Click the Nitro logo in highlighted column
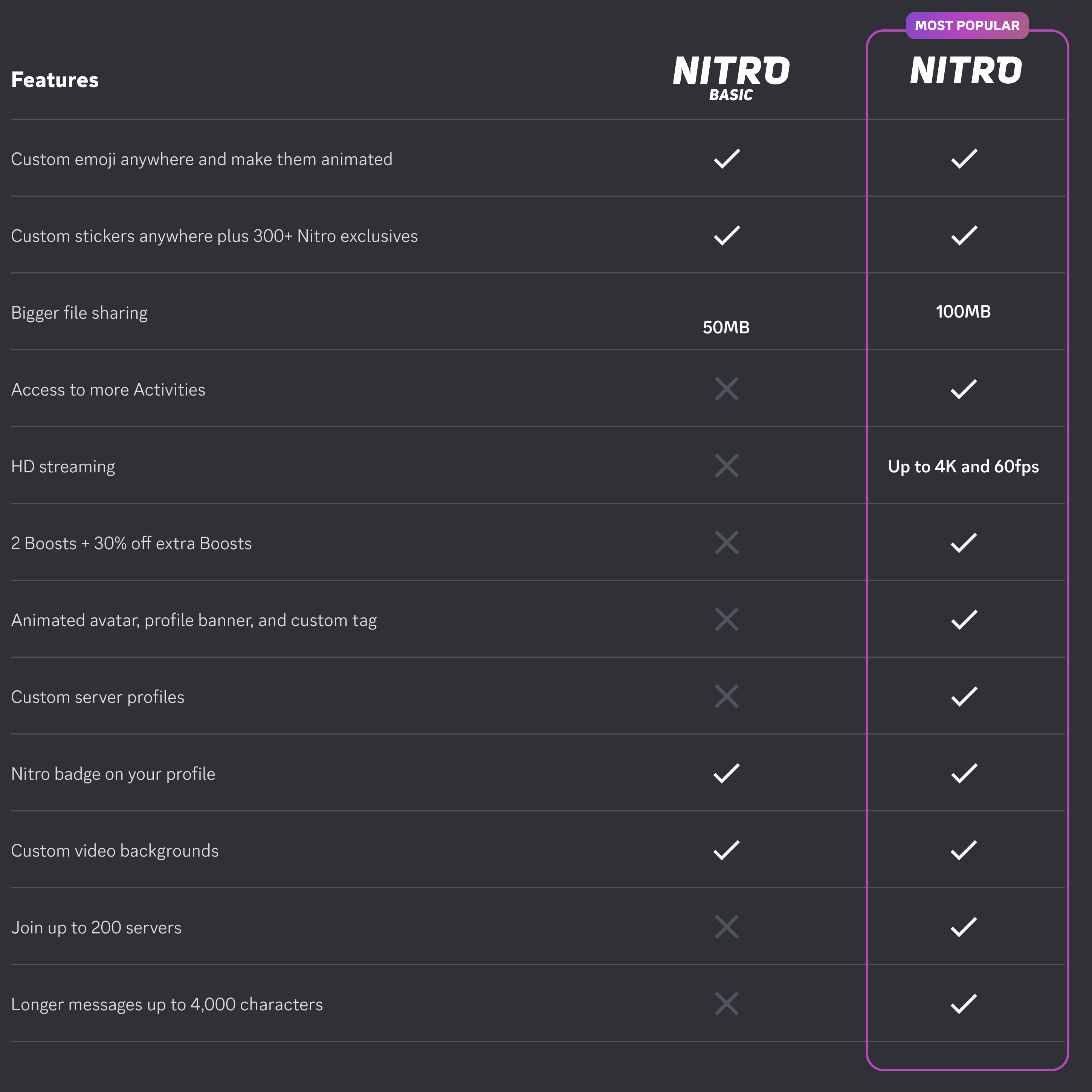The image size is (1092, 1092). click(x=966, y=71)
